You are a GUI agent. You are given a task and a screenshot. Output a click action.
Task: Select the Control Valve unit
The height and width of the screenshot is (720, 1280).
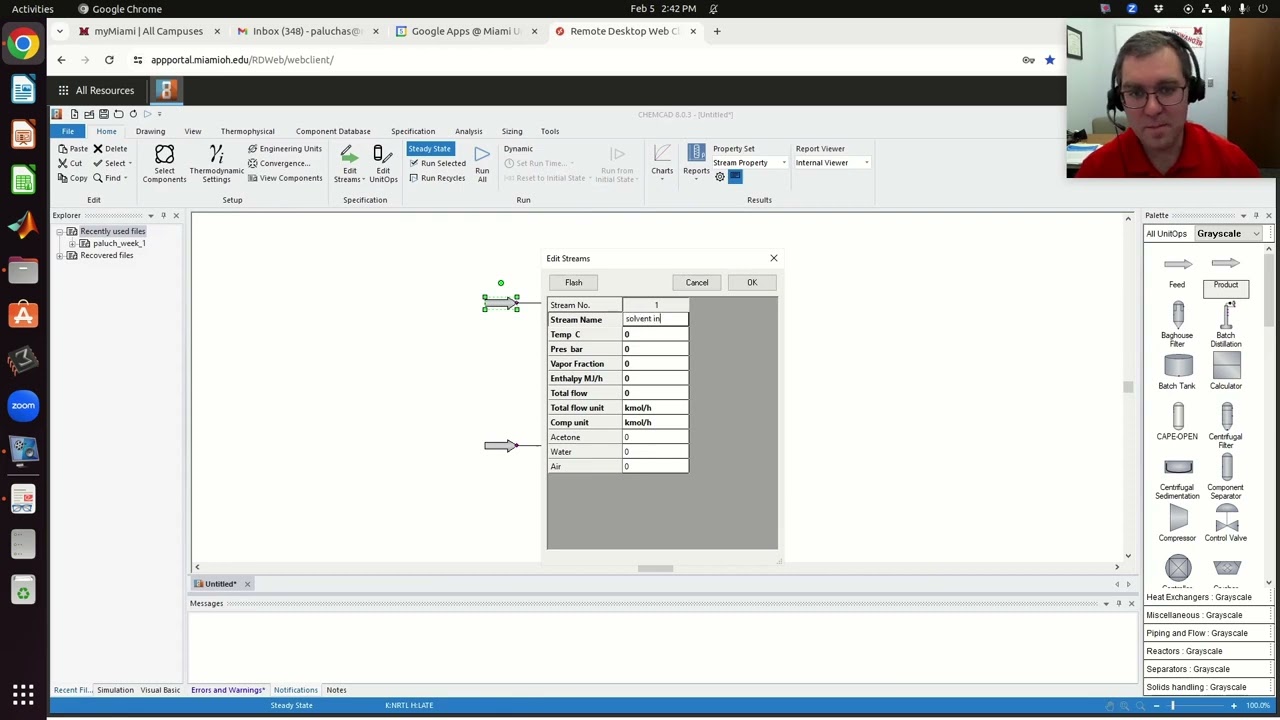(1226, 524)
